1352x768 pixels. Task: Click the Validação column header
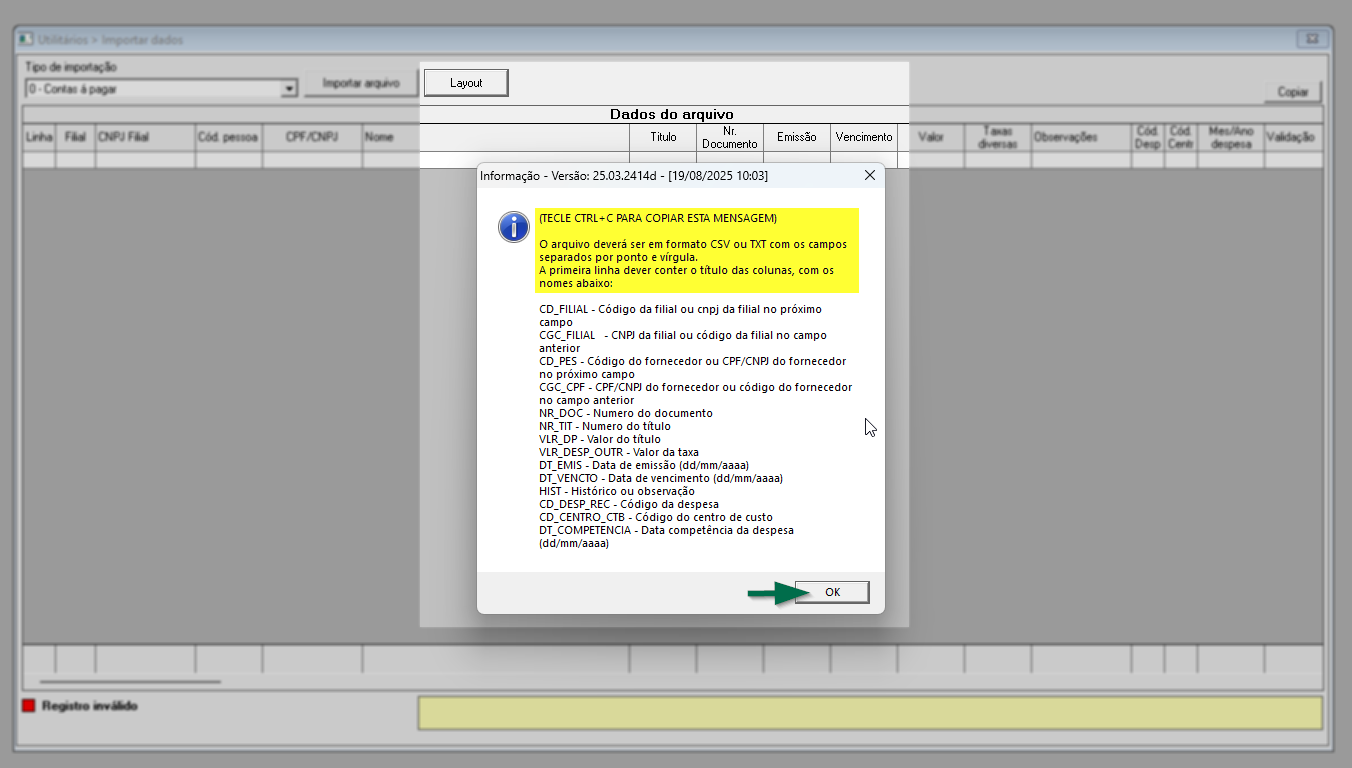(x=1293, y=137)
